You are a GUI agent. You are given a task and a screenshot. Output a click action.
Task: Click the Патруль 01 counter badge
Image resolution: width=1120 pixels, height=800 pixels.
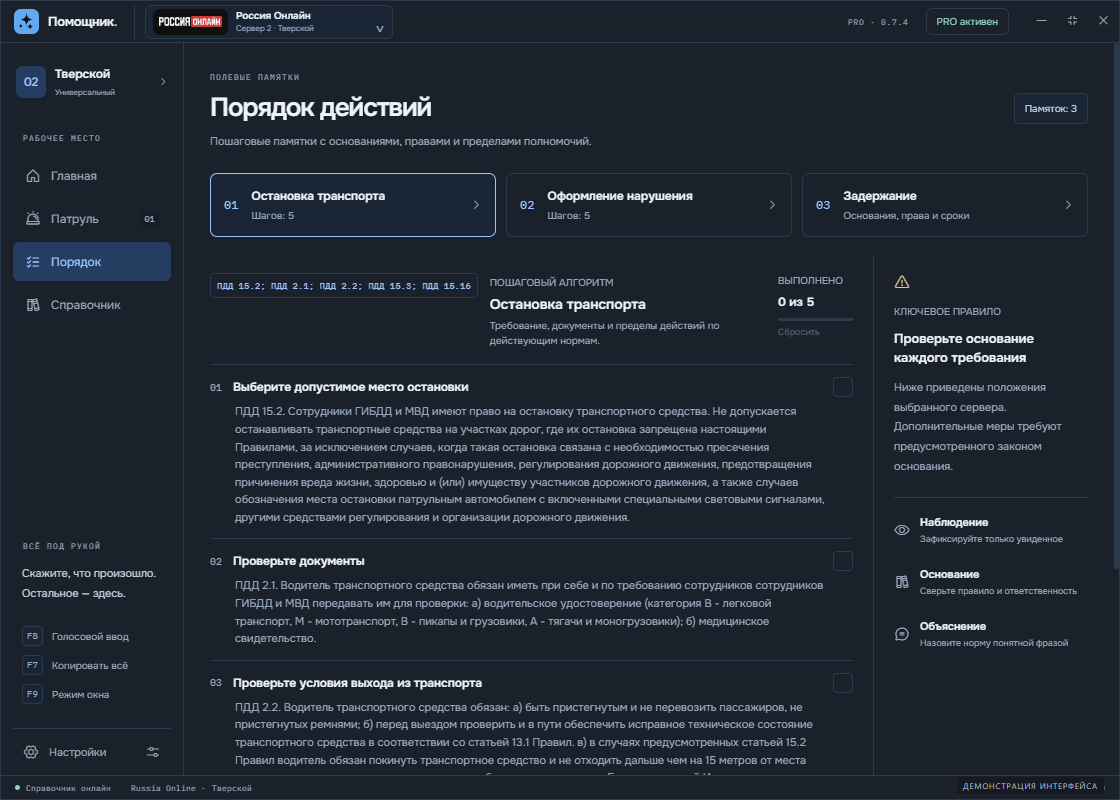click(149, 219)
